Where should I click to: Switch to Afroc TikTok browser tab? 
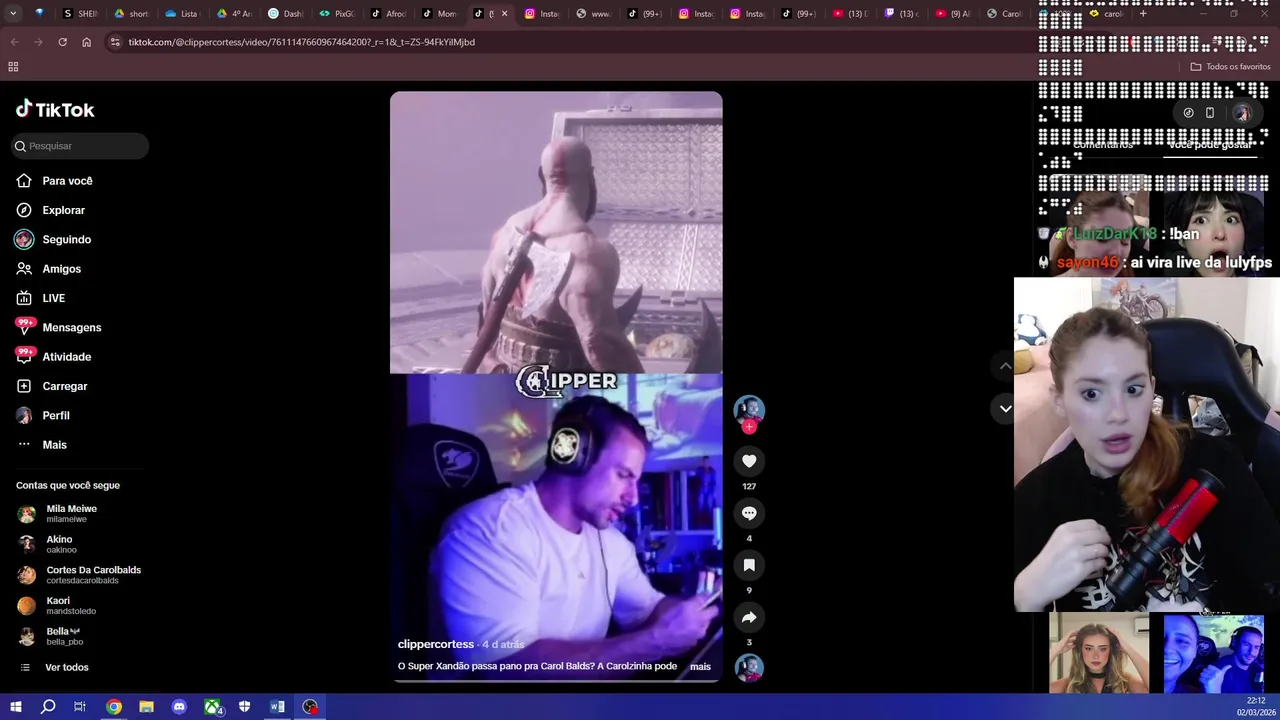pos(390,14)
